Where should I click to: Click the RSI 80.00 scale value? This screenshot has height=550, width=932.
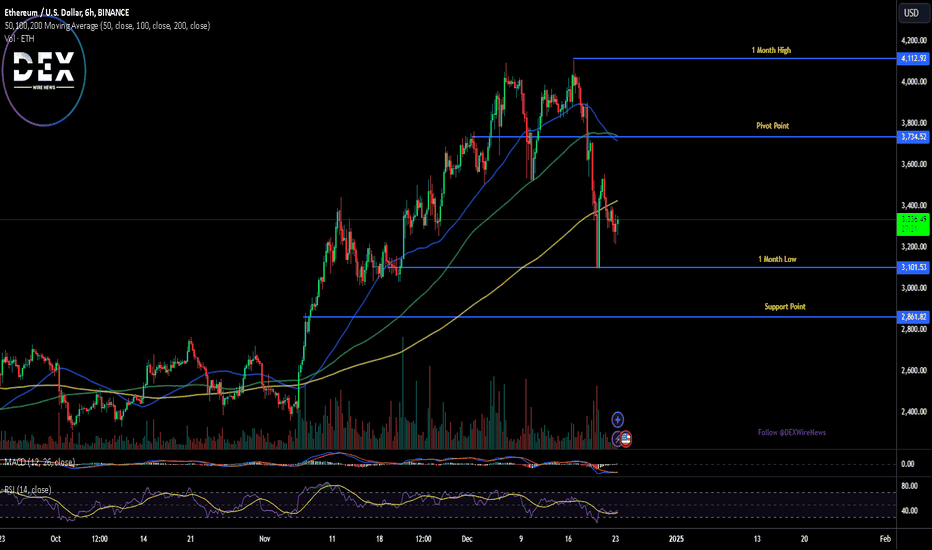(x=909, y=486)
